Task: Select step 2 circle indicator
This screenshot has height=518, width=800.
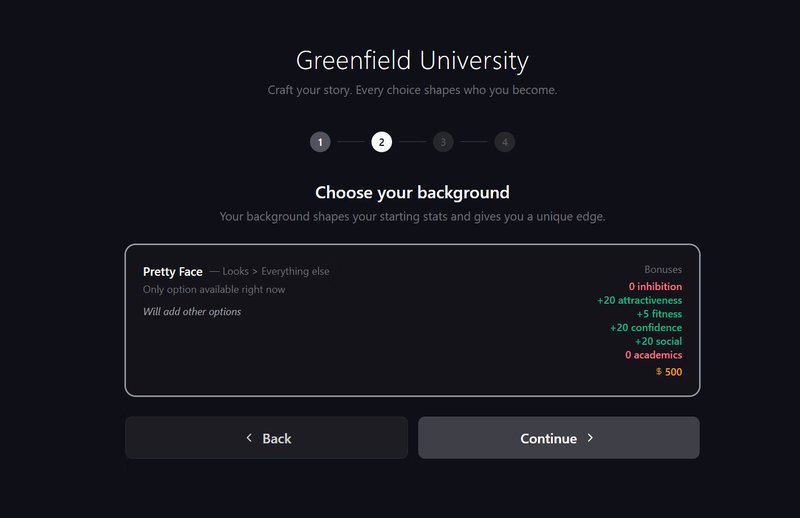Action: point(382,142)
